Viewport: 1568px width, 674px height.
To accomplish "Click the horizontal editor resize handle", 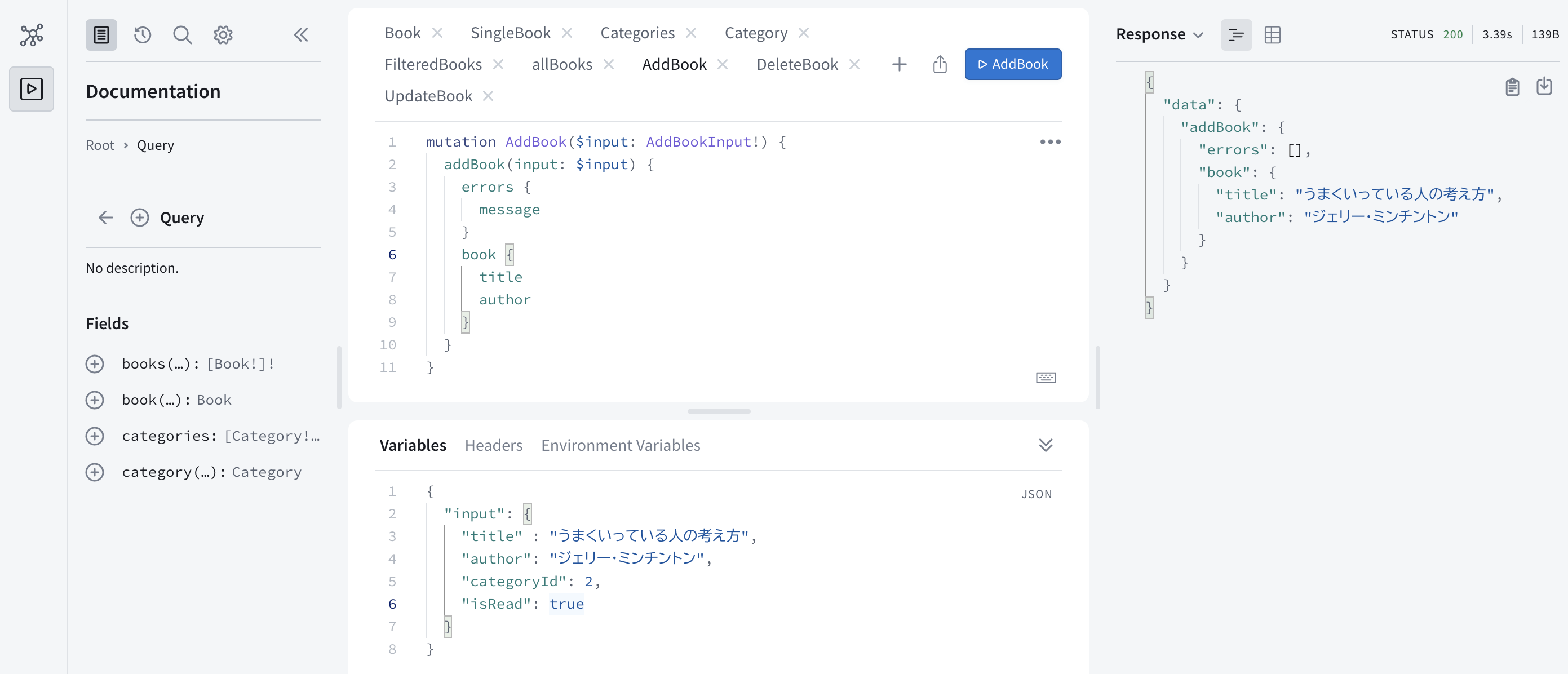I will pos(719,411).
